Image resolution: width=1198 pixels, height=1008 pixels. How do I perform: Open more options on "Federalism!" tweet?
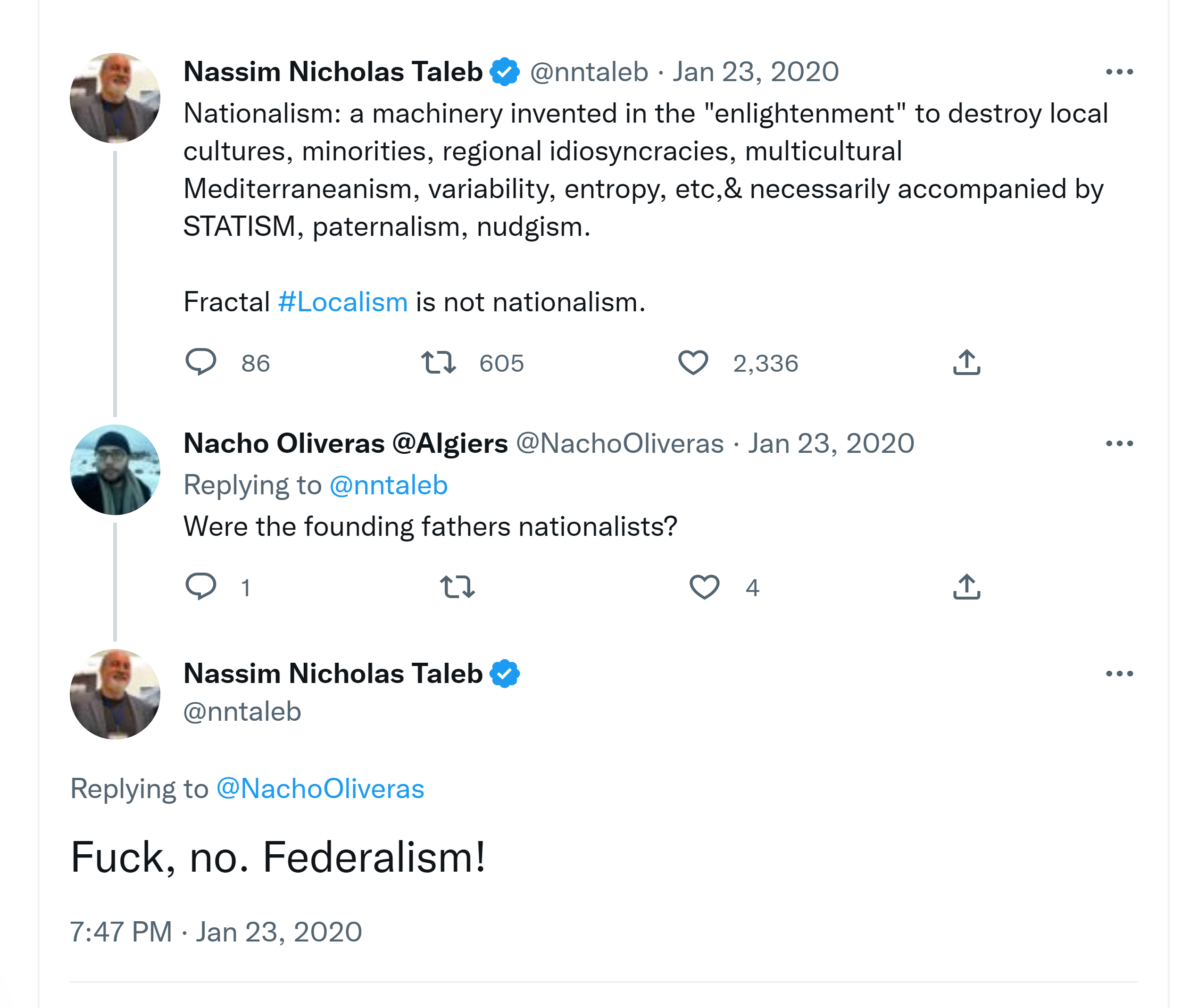1119,674
